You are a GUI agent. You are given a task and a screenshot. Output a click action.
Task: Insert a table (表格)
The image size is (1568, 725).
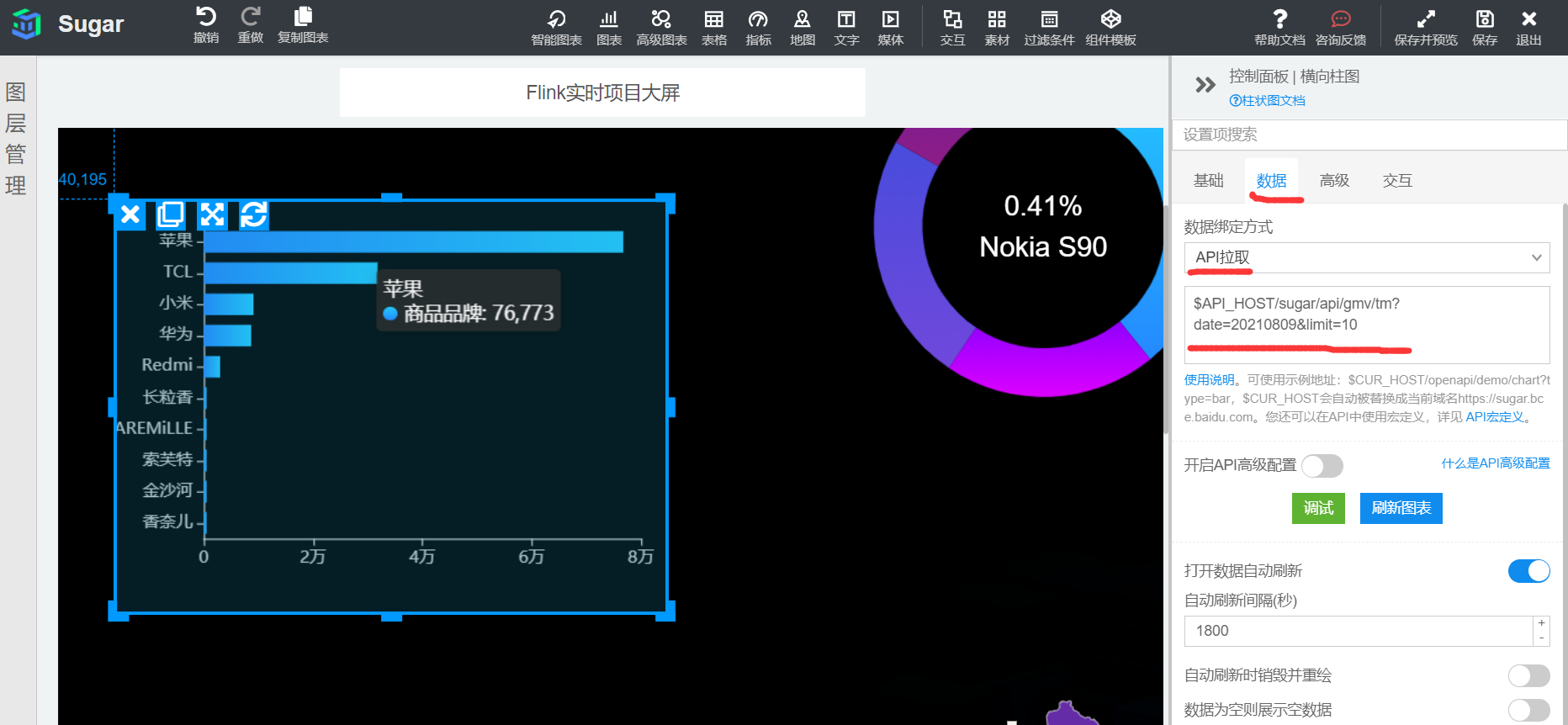click(714, 28)
